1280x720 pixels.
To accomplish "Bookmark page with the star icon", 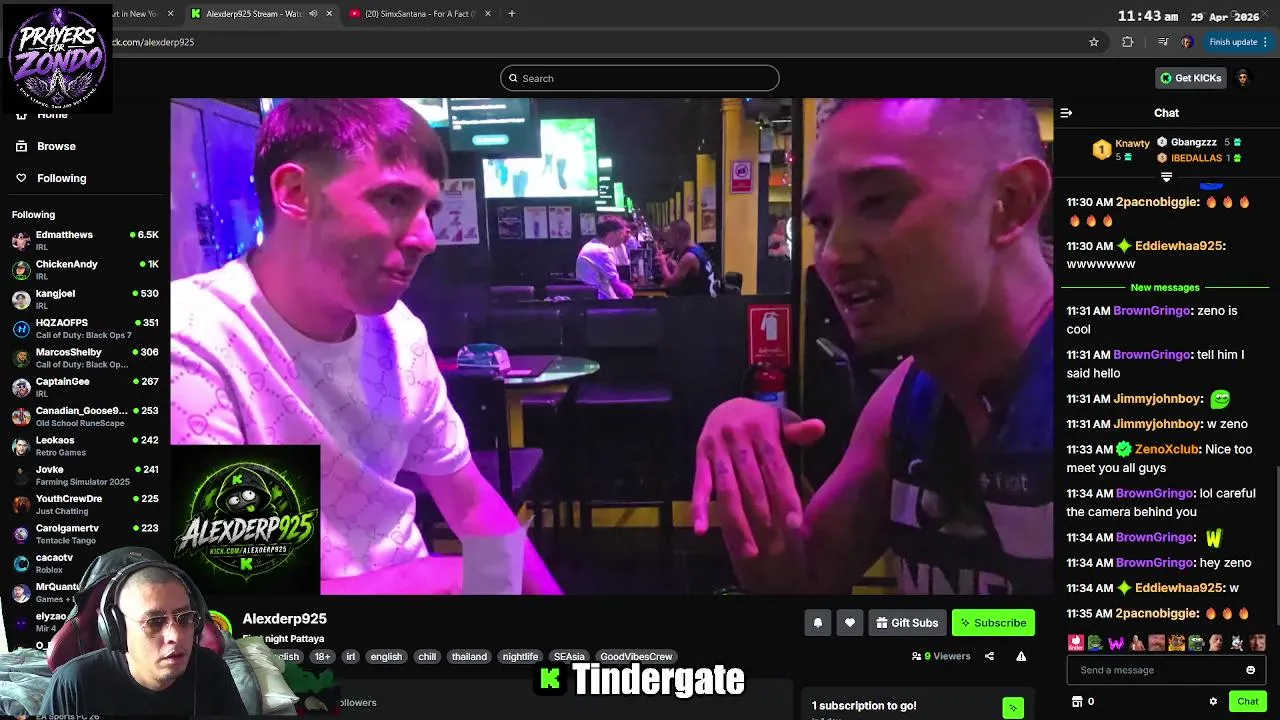I will point(1094,42).
